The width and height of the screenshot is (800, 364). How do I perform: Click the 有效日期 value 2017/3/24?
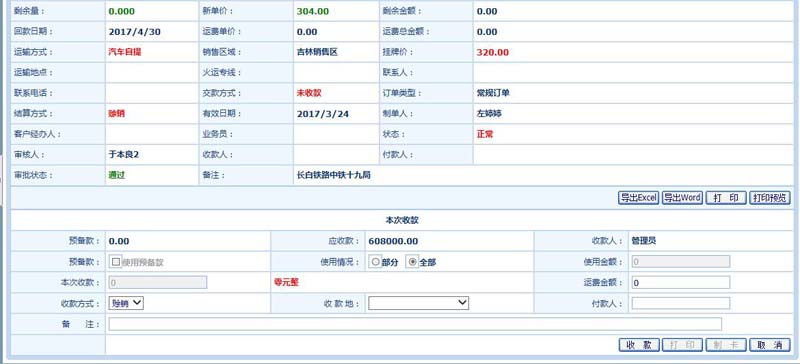(323, 114)
